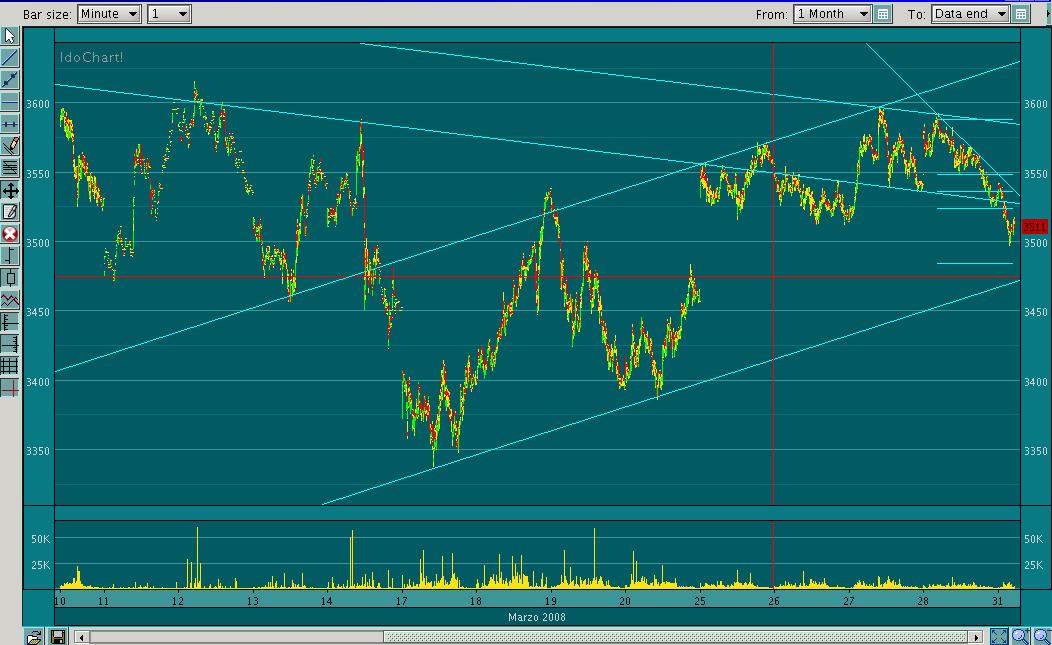Click the zoom out magnifier icon

coord(1042,636)
